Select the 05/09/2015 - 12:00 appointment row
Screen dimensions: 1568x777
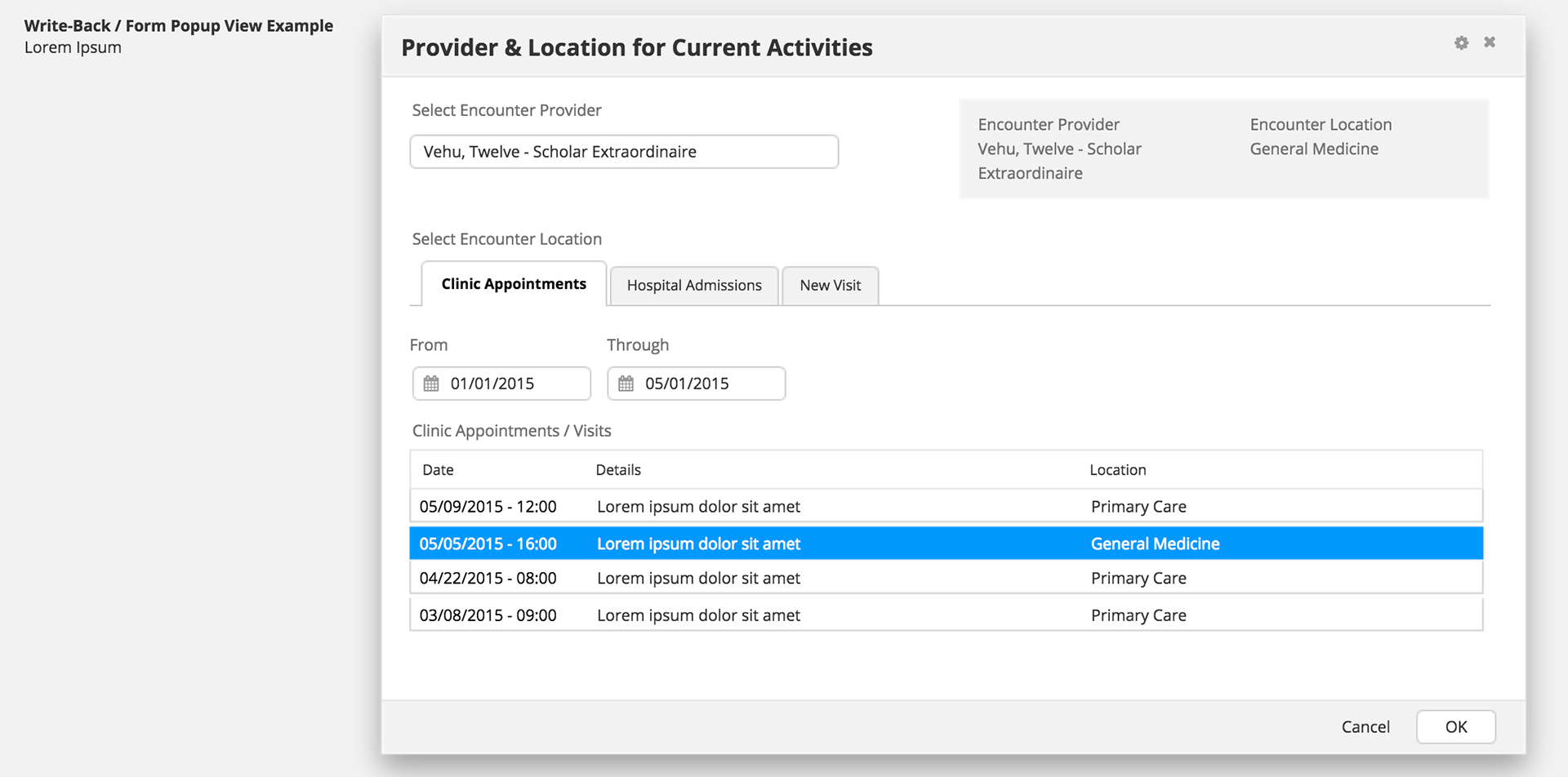tap(946, 507)
